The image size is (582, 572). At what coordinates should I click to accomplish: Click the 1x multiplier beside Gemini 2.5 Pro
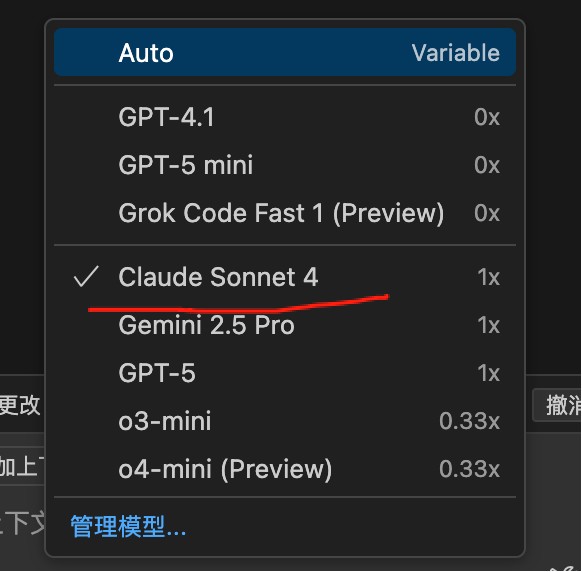[488, 325]
